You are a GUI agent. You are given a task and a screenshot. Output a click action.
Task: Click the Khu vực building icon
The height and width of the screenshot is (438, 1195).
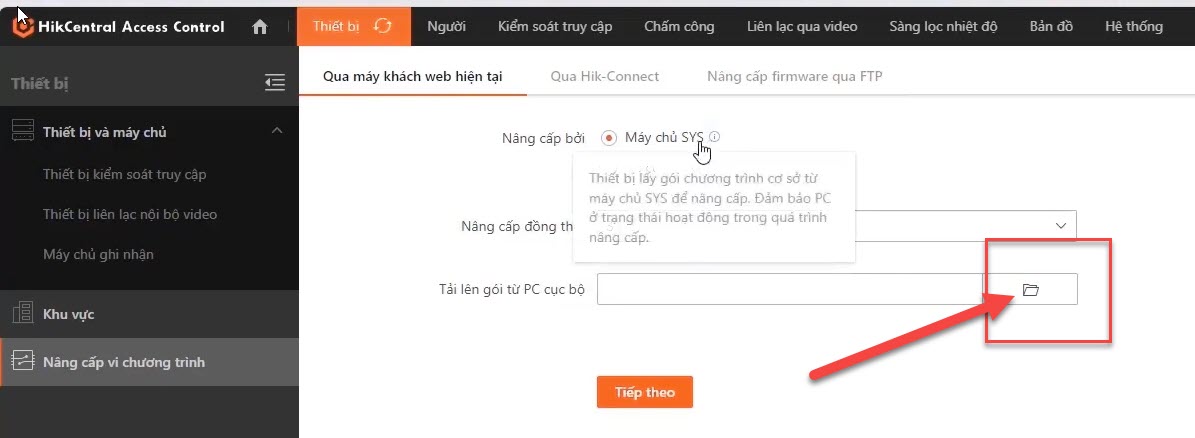[22, 314]
